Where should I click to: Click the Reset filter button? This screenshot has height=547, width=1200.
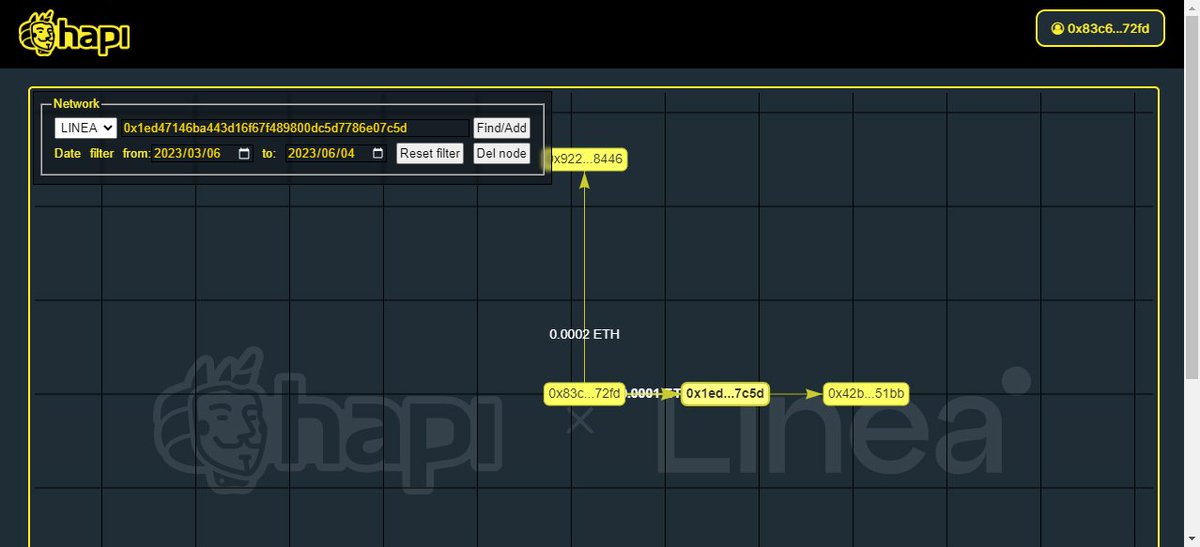coord(430,153)
